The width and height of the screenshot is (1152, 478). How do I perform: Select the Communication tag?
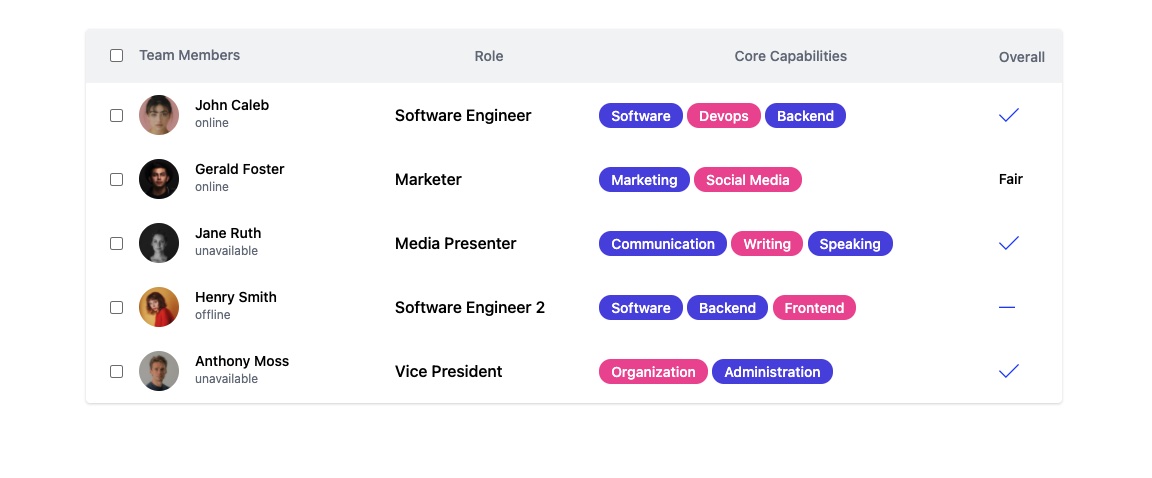pyautogui.click(x=663, y=244)
